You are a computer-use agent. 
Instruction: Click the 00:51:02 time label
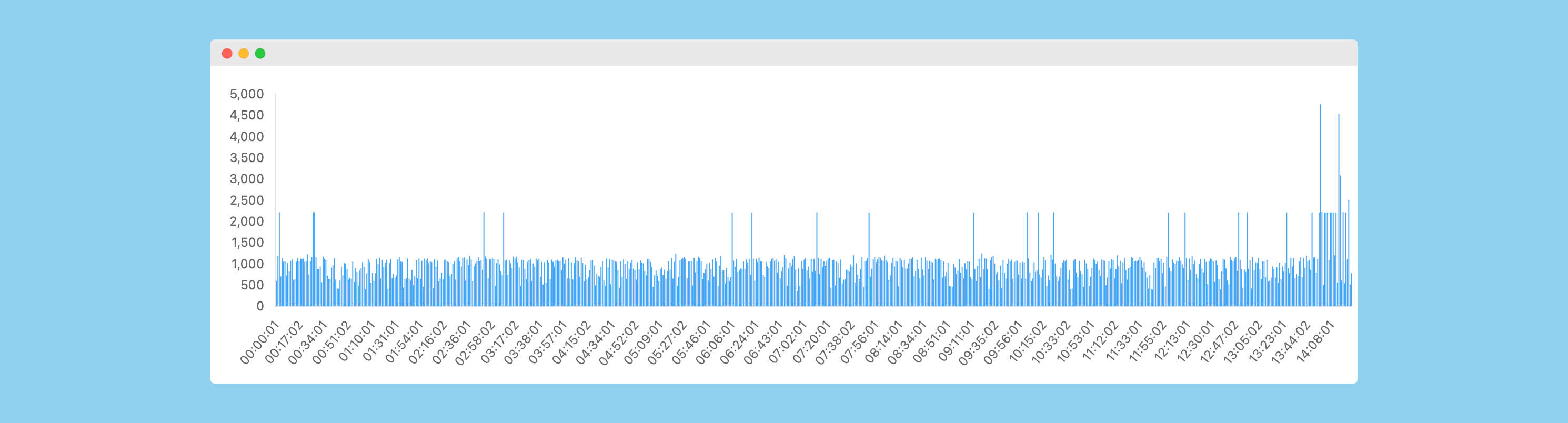click(x=331, y=343)
